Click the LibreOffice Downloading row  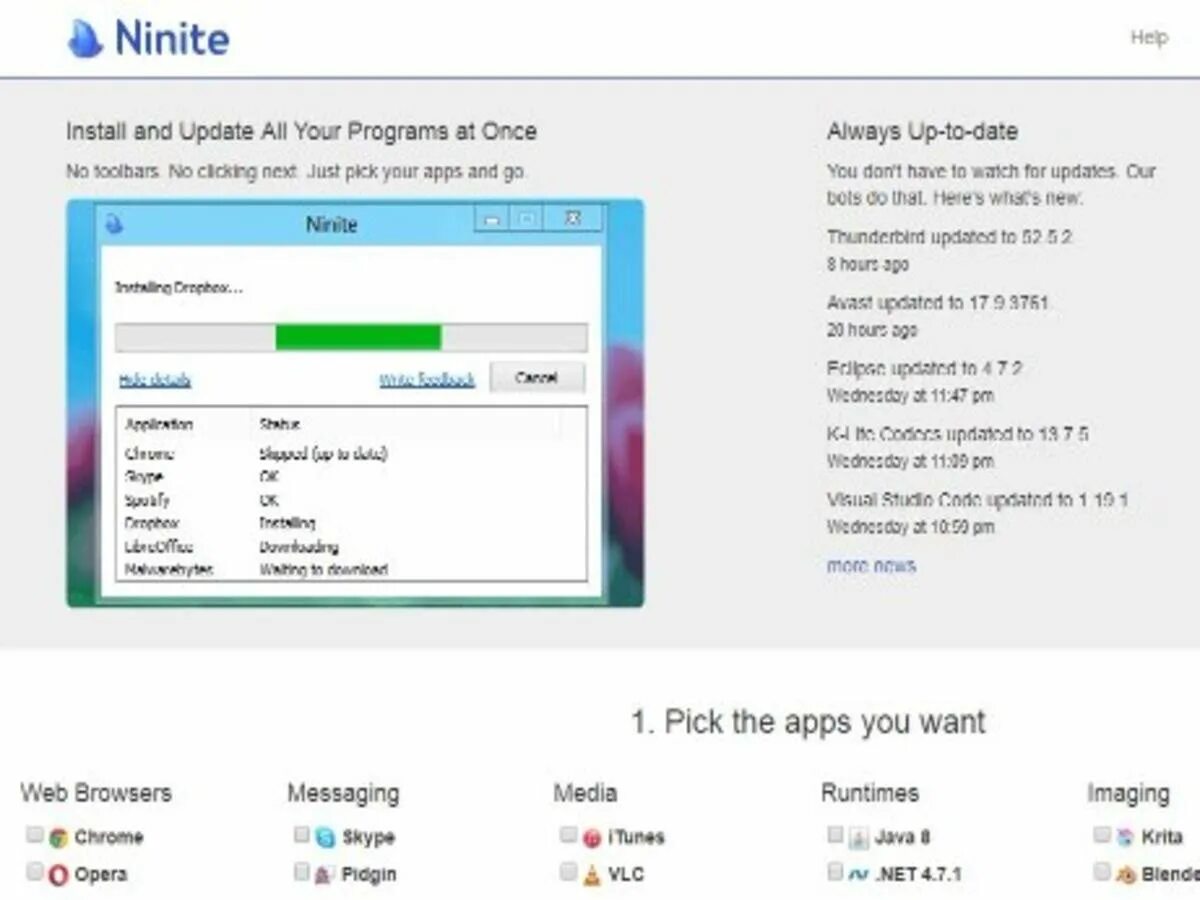point(350,547)
